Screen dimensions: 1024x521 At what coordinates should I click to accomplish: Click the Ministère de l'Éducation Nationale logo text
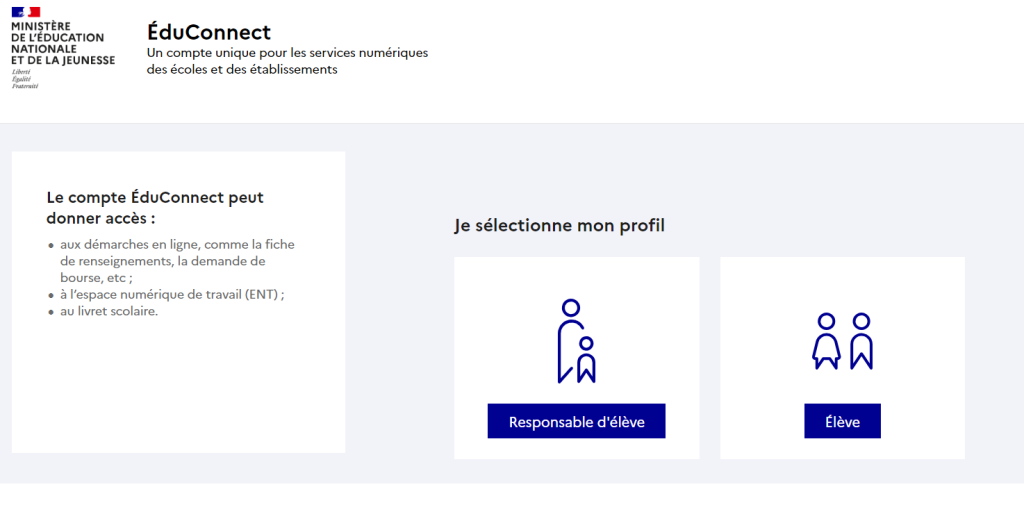click(63, 43)
